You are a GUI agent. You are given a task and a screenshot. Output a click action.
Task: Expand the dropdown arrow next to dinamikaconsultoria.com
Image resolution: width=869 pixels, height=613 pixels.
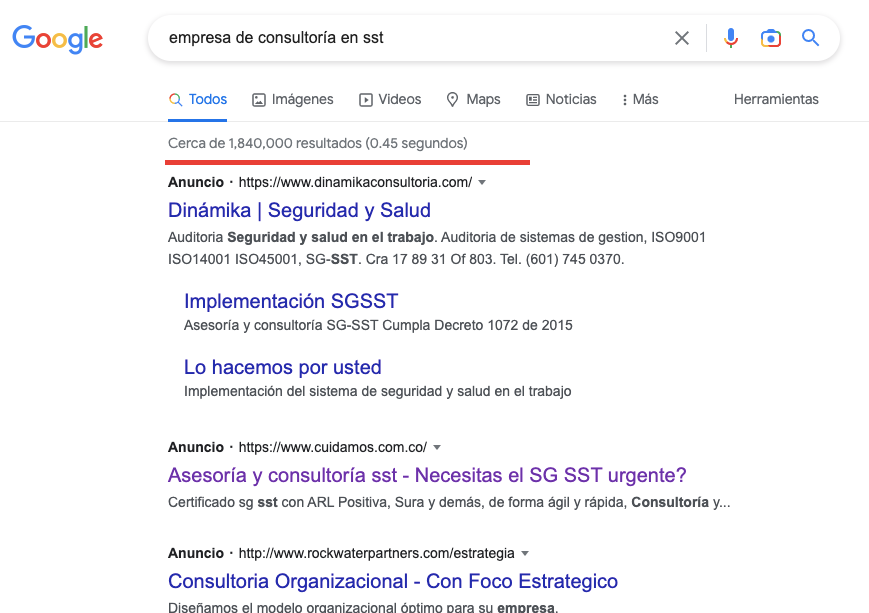[482, 182]
